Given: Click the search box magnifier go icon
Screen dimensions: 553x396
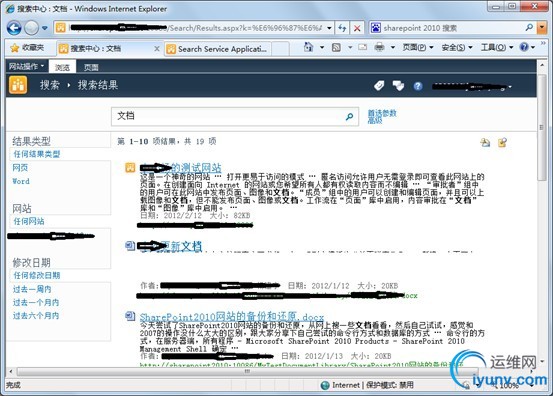Looking at the screenshot, I should pyautogui.click(x=350, y=116).
